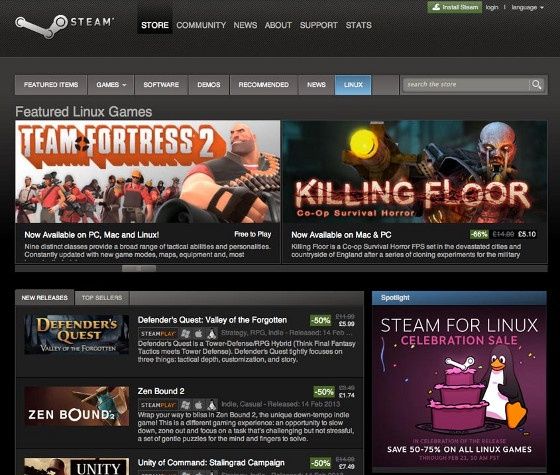Image resolution: width=560 pixels, height=475 pixels.
Task: Expand the Games dropdown menu
Action: (x=111, y=85)
